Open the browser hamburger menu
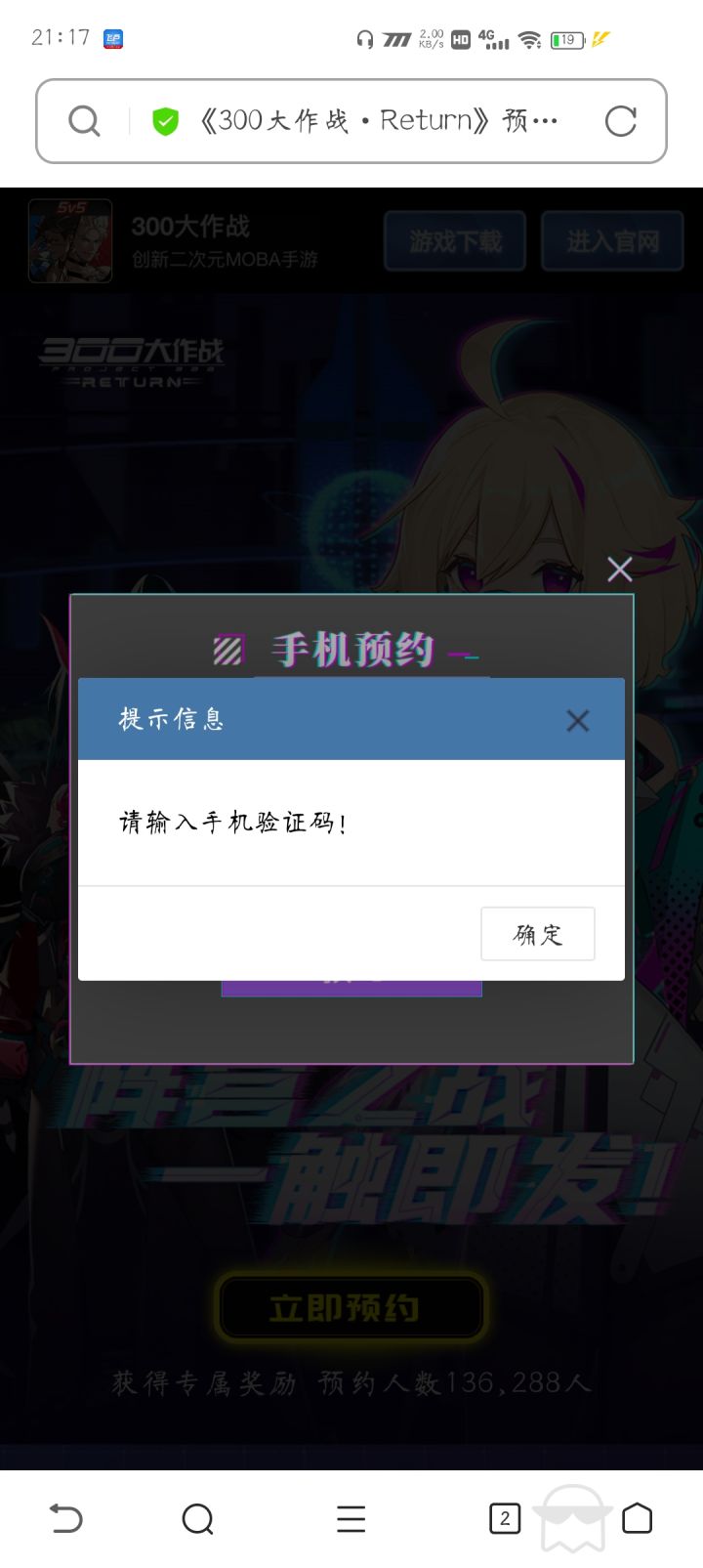This screenshot has width=703, height=1568. click(351, 1518)
